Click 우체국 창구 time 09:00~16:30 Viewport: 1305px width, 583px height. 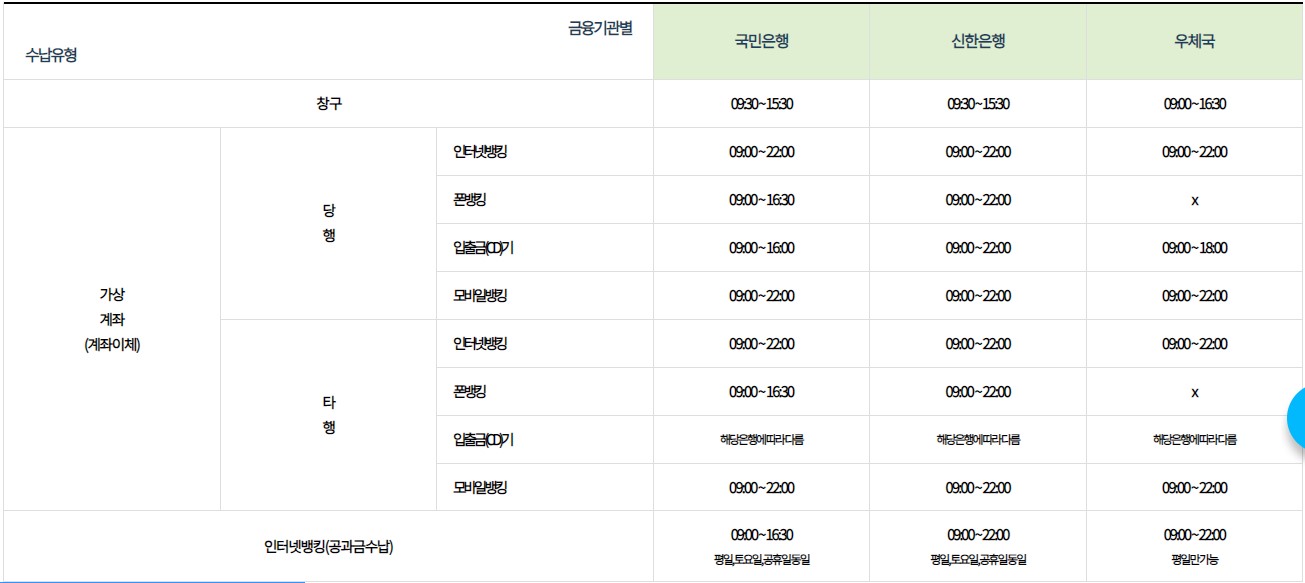[1195, 104]
